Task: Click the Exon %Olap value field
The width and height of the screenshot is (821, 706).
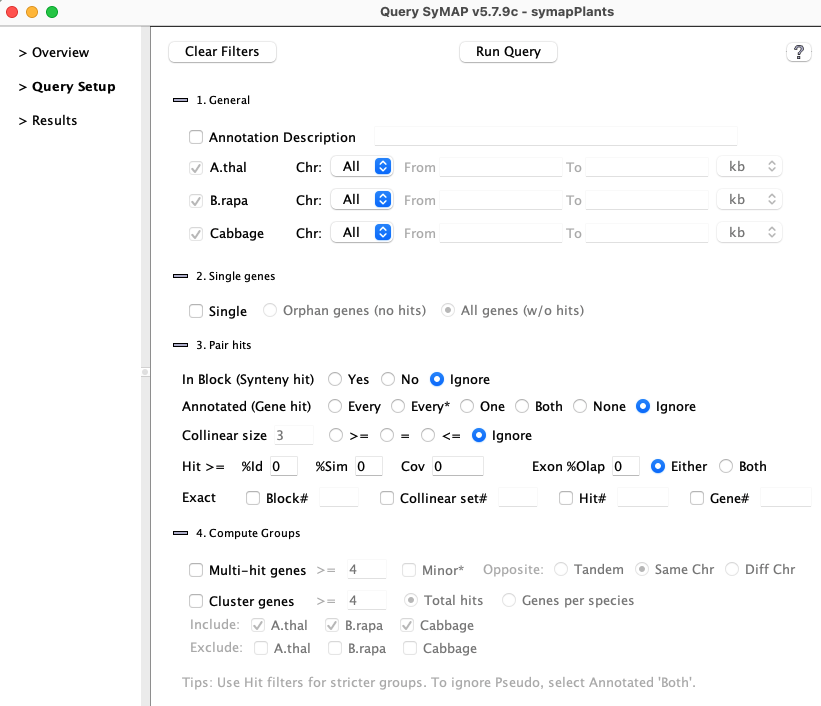Action: click(626, 466)
